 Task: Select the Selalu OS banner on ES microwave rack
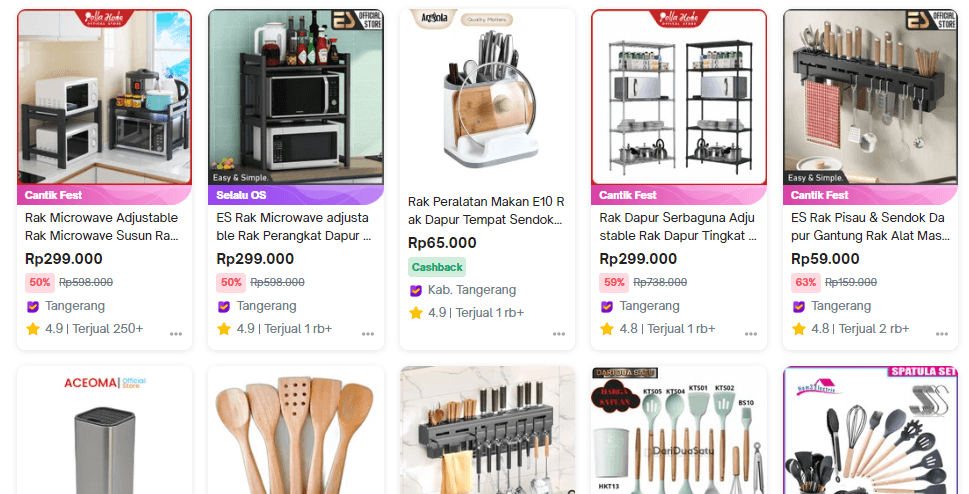click(x=296, y=195)
